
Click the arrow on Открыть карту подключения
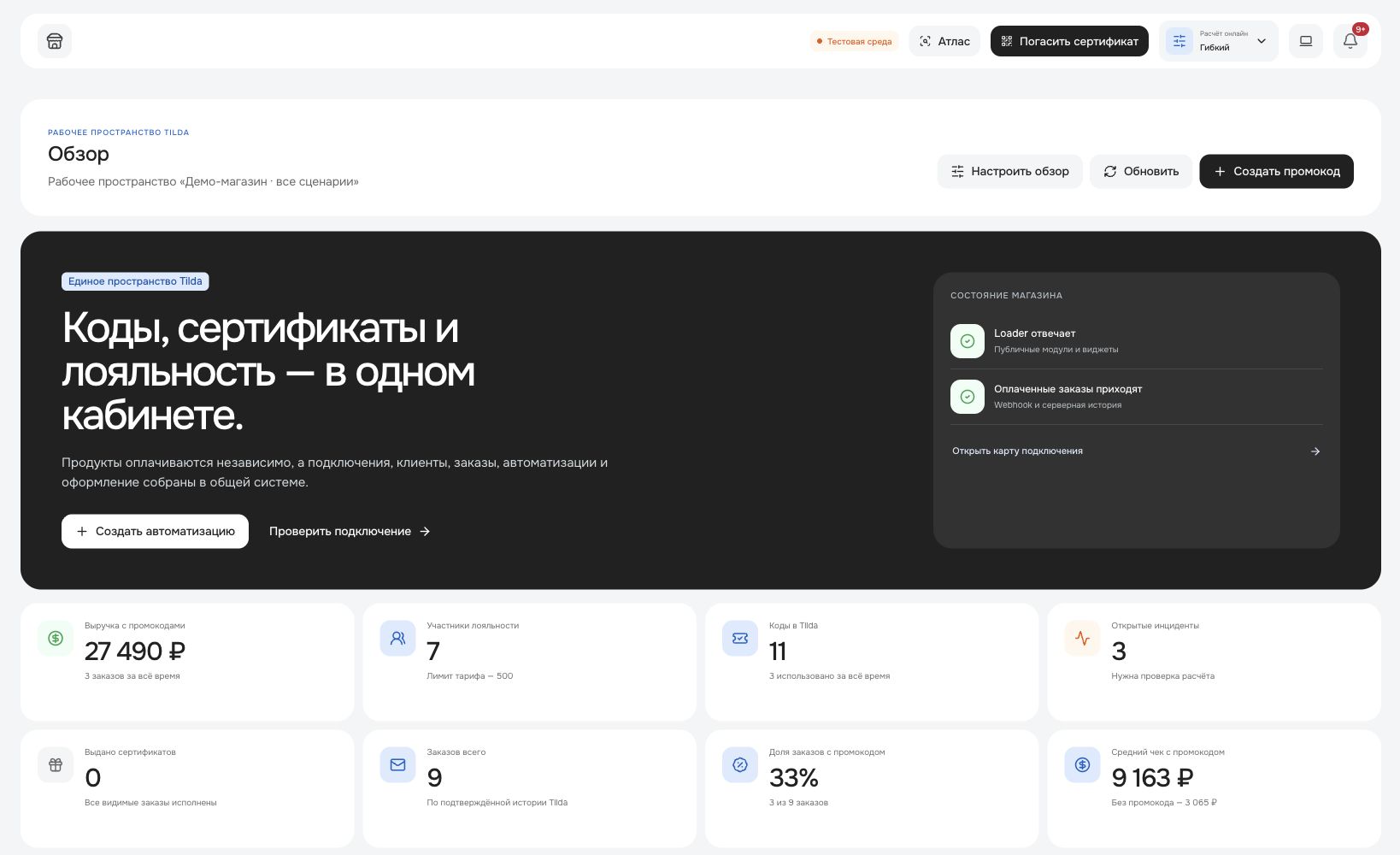[x=1315, y=451]
